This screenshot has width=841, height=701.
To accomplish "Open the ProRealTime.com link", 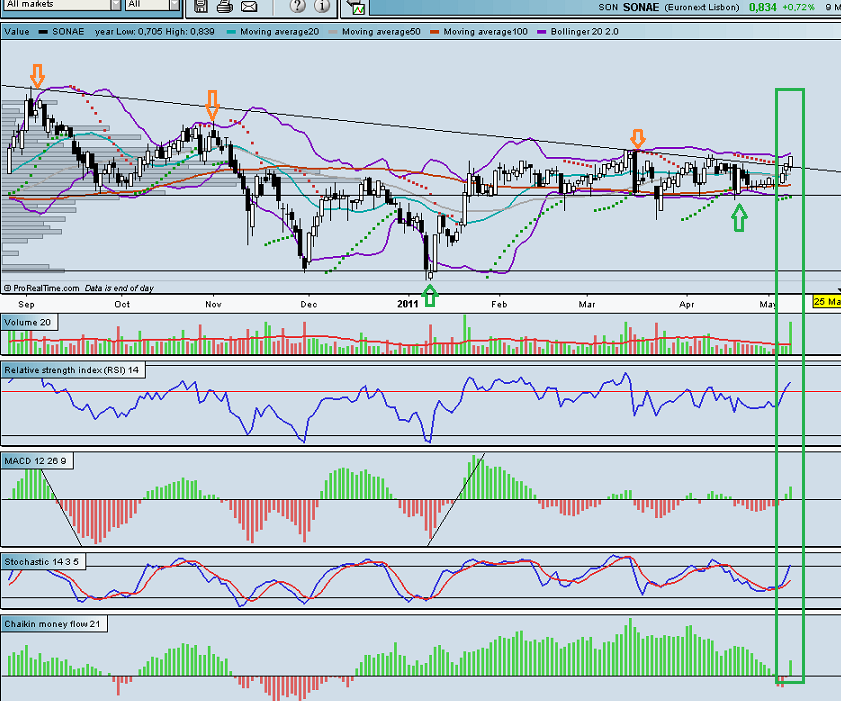I will coord(46,288).
